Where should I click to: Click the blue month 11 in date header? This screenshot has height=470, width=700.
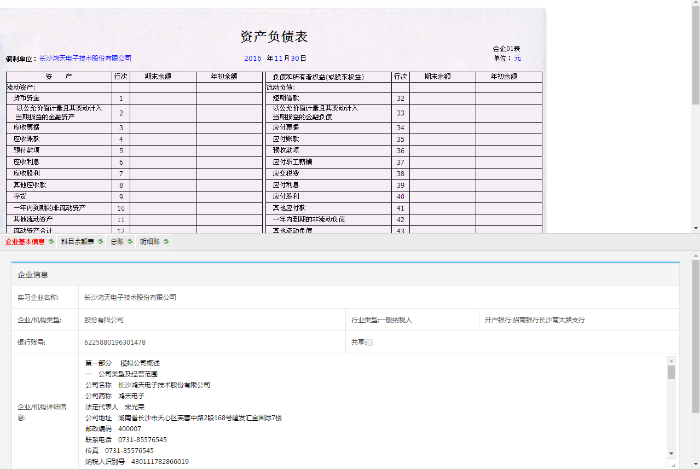click(278, 58)
